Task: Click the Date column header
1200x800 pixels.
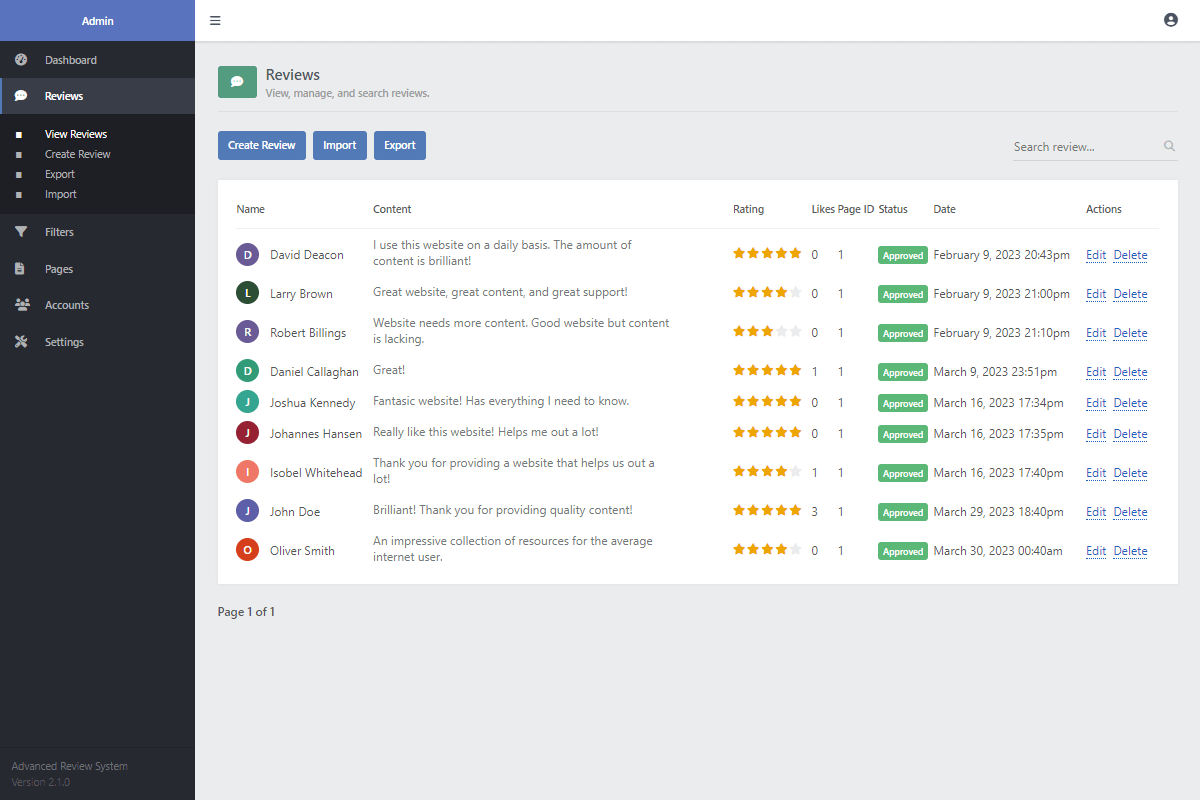Action: (x=945, y=209)
